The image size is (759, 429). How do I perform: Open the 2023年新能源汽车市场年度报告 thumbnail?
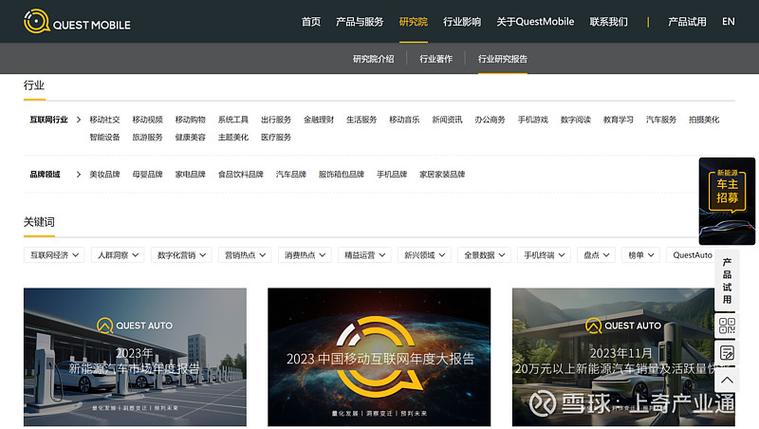coord(135,357)
